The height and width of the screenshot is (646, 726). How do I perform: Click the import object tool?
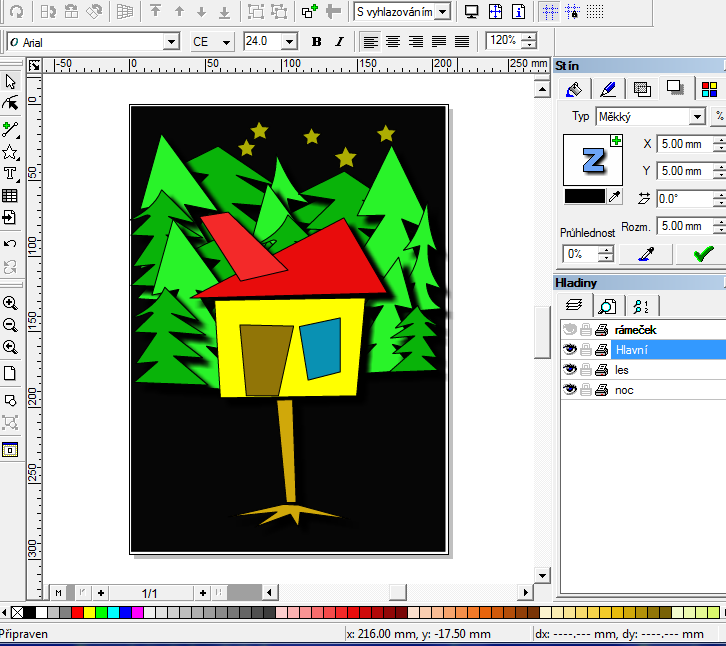click(x=10, y=217)
